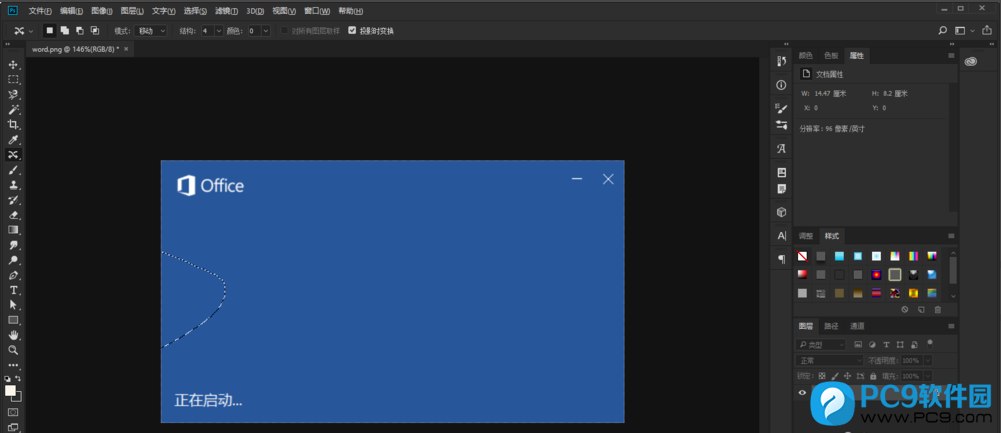
Task: Toggle lock transparent pixels icon
Action: tap(822, 376)
